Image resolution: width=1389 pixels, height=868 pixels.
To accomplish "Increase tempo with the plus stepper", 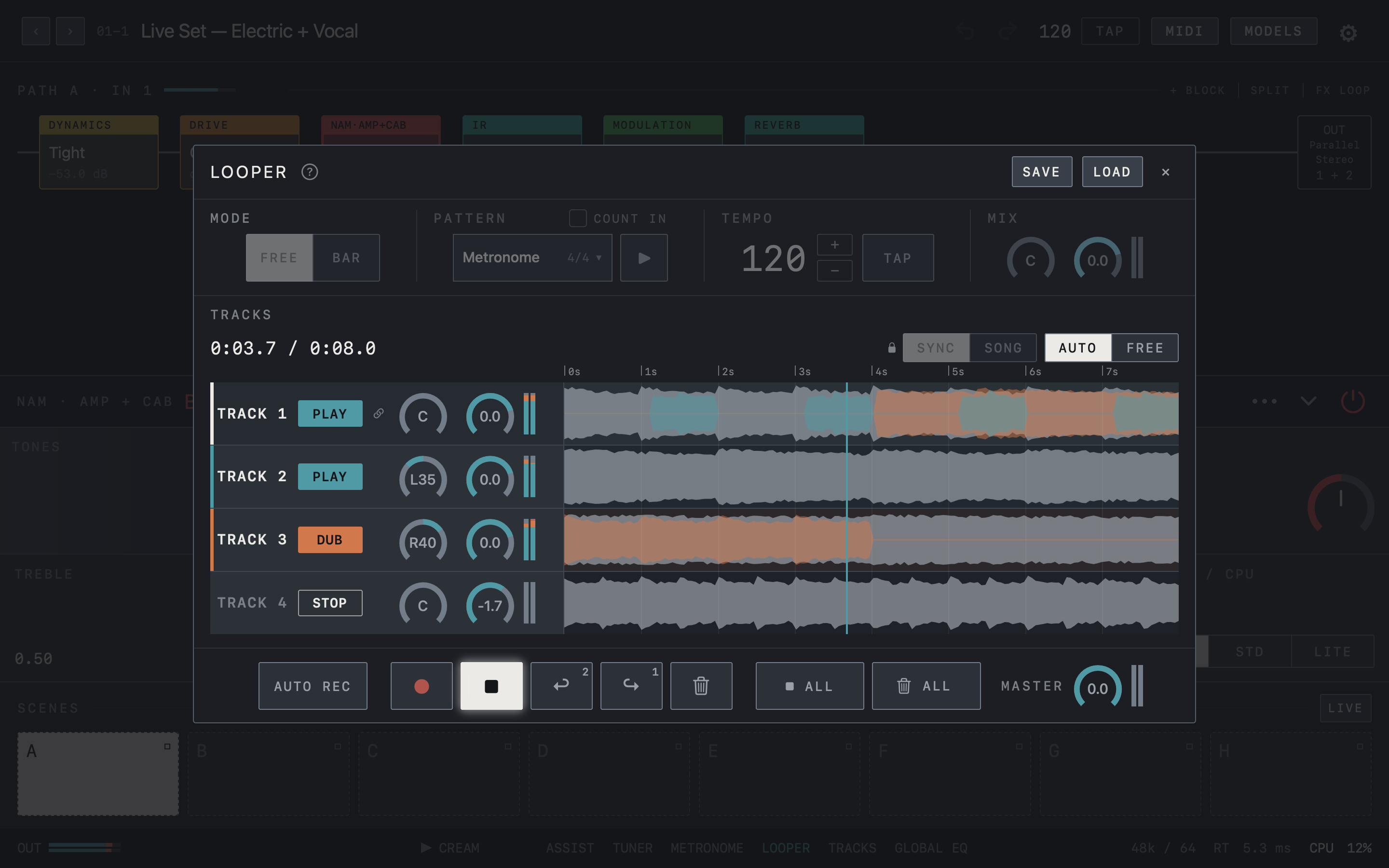I will point(834,245).
